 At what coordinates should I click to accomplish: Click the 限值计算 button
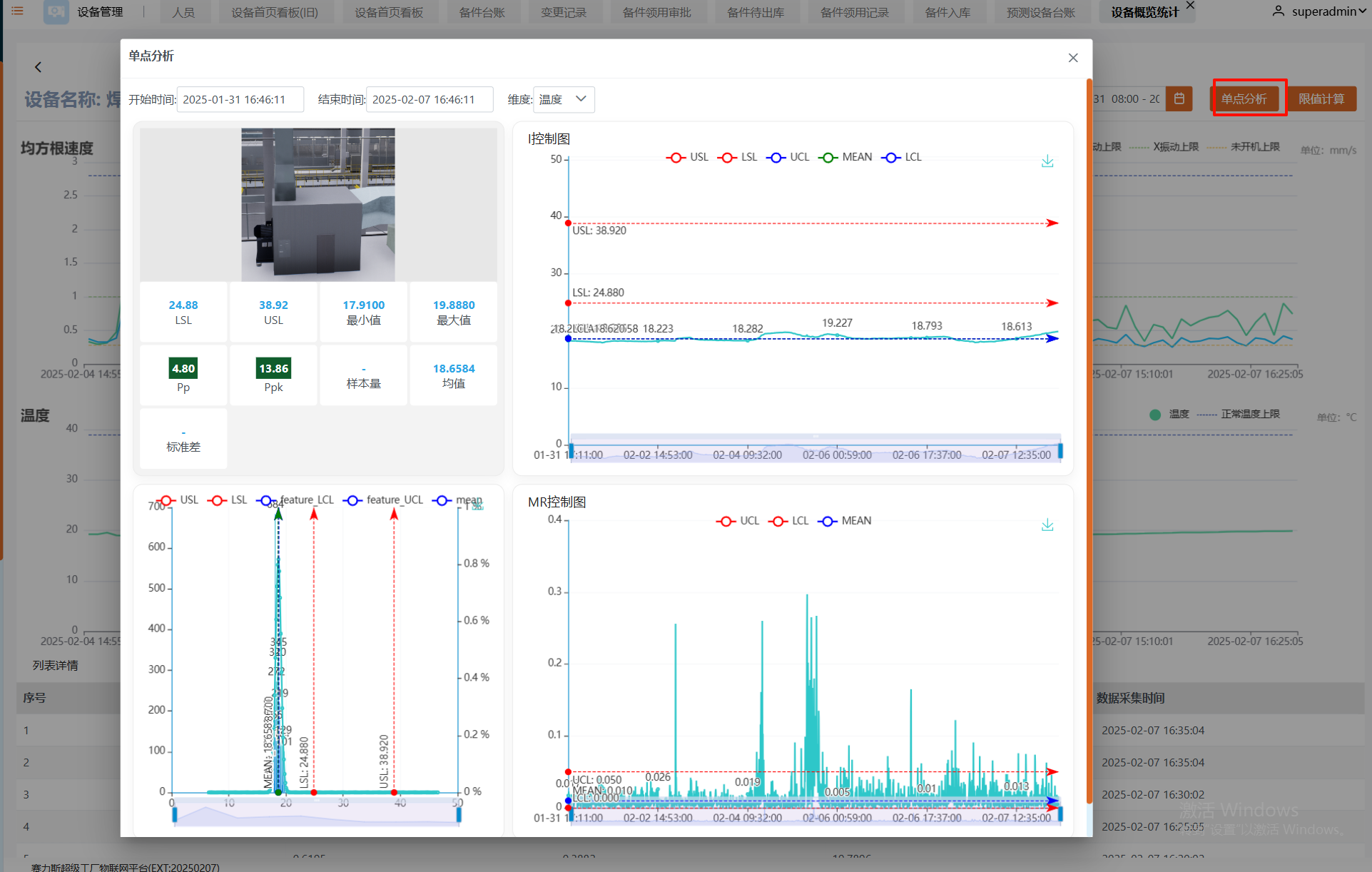click(x=1321, y=98)
